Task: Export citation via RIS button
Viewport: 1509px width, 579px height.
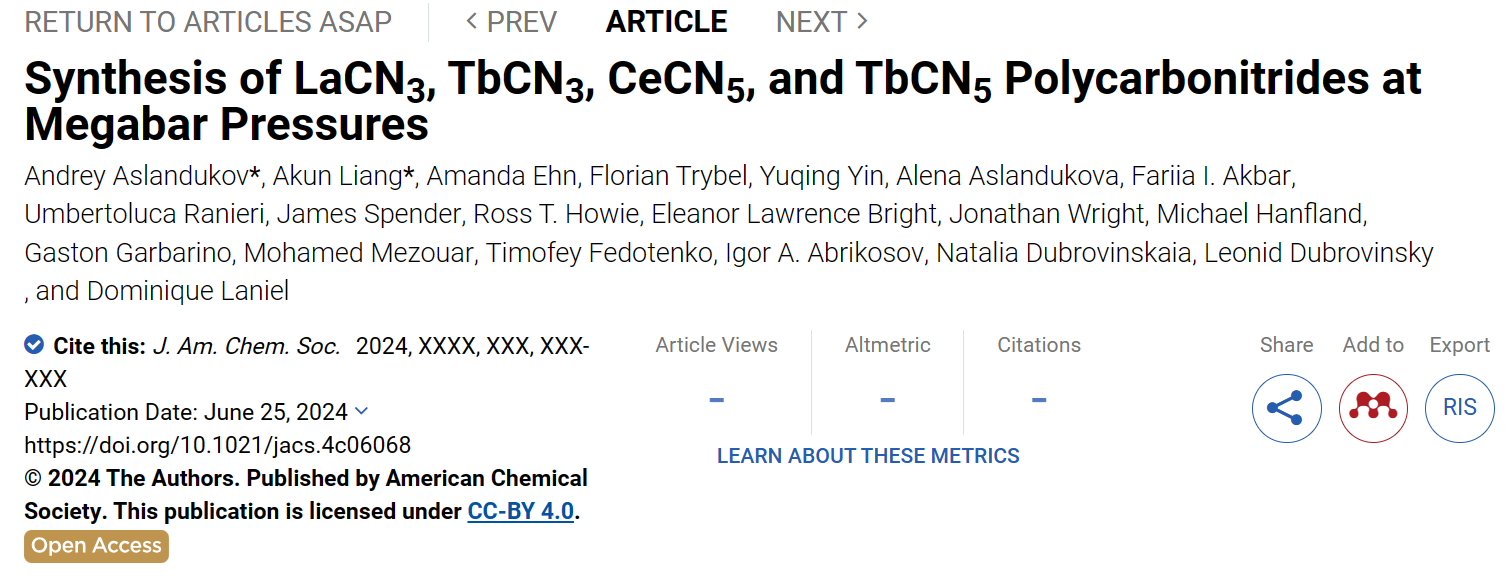Action: 1459,408
